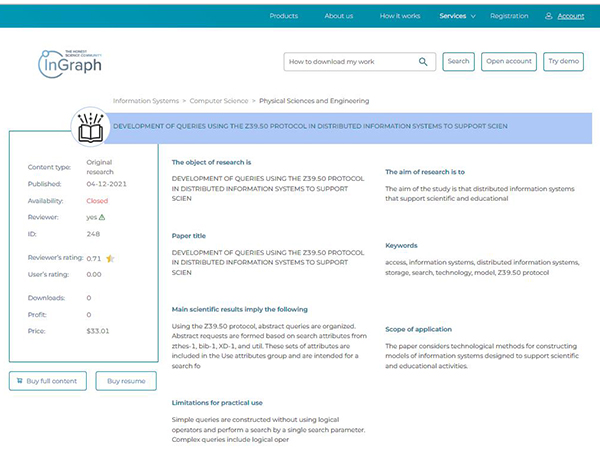Image resolution: width=600 pixels, height=452 pixels.
Task: Select the Information Systems breadcrumb
Action: point(146,101)
